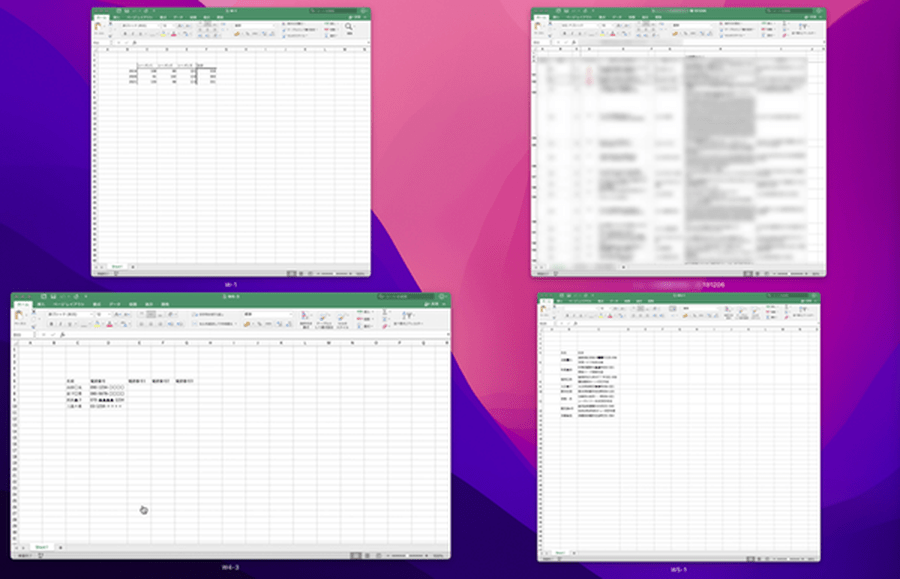Click the Format Painter brush in the phone-list window
Image resolution: width=900 pixels, height=579 pixels.
point(33,327)
